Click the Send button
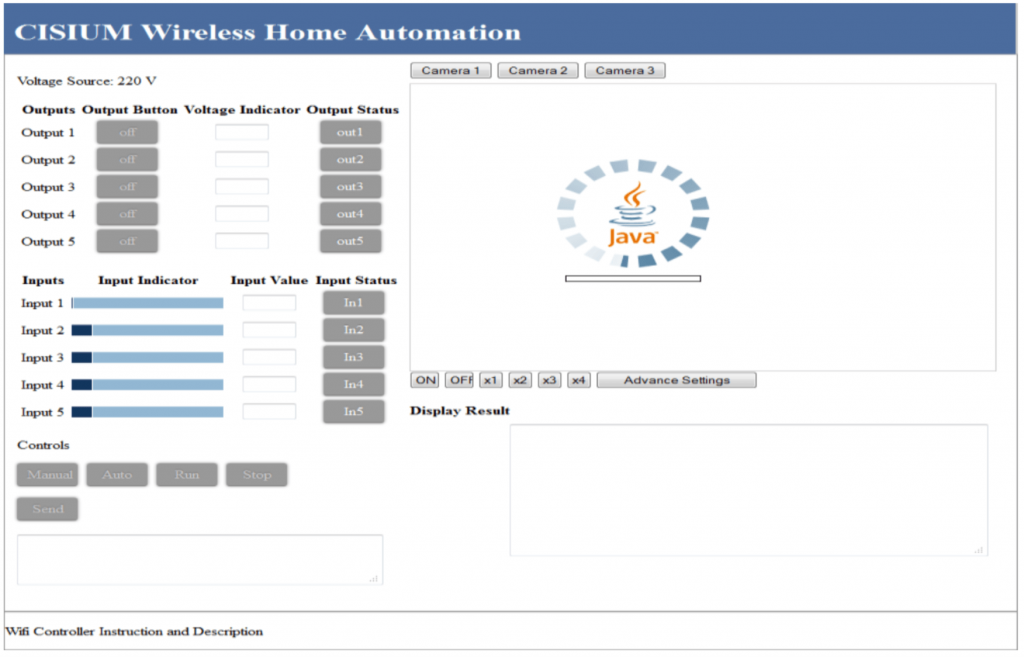This screenshot has height=657, width=1024. pos(48,509)
